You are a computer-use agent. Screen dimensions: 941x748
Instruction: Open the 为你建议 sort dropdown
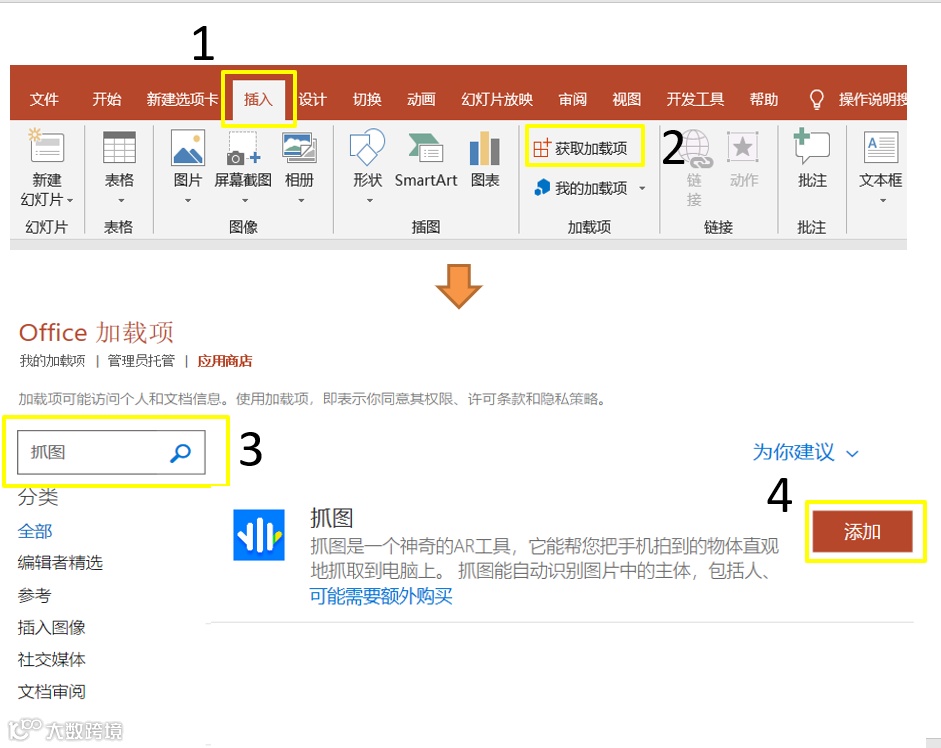pos(806,452)
